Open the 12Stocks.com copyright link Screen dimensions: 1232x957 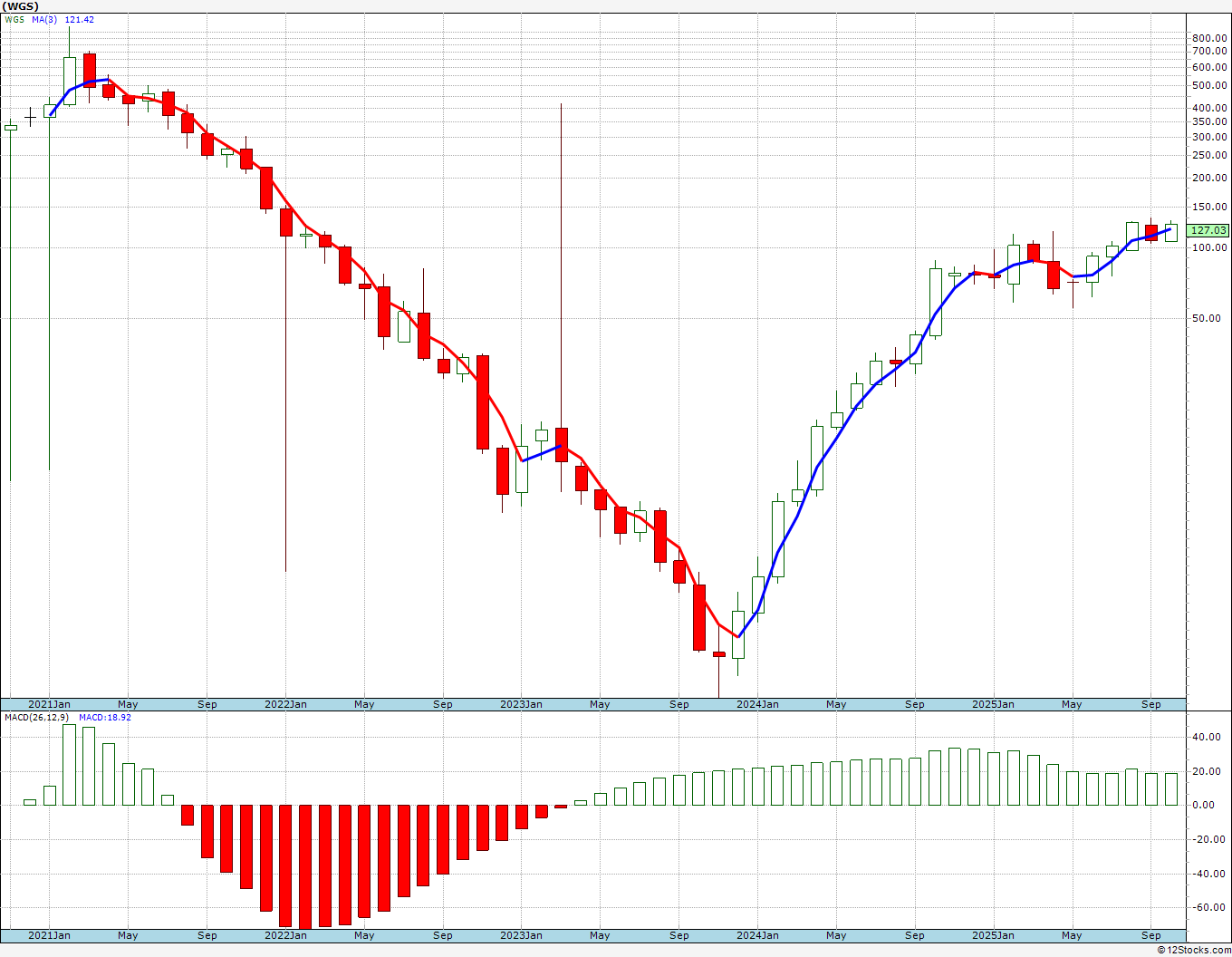(x=1194, y=950)
